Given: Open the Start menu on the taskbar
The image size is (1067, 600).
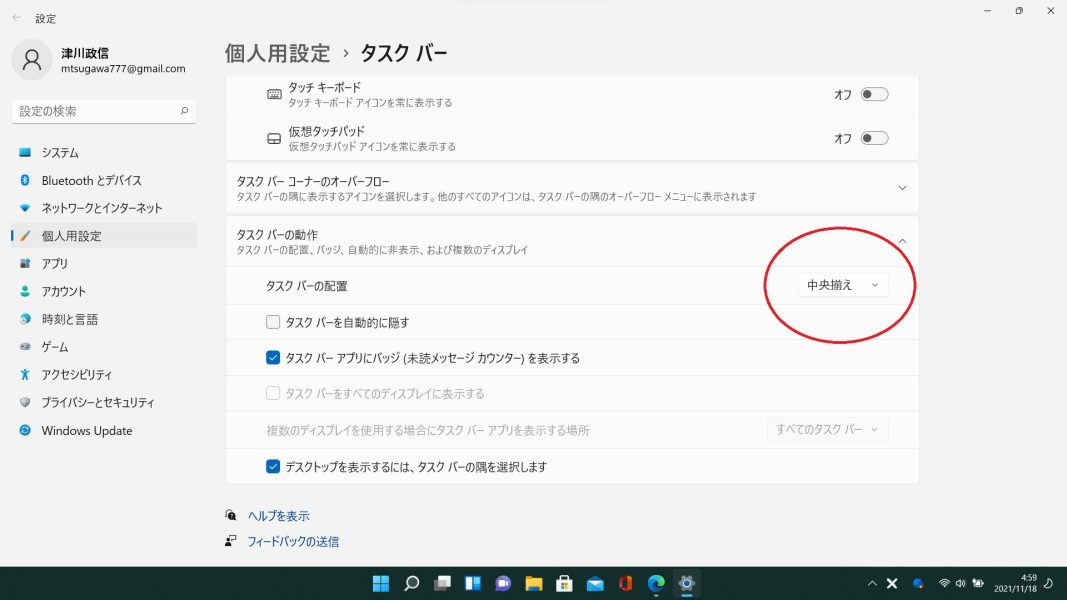Looking at the screenshot, I should coord(381,583).
